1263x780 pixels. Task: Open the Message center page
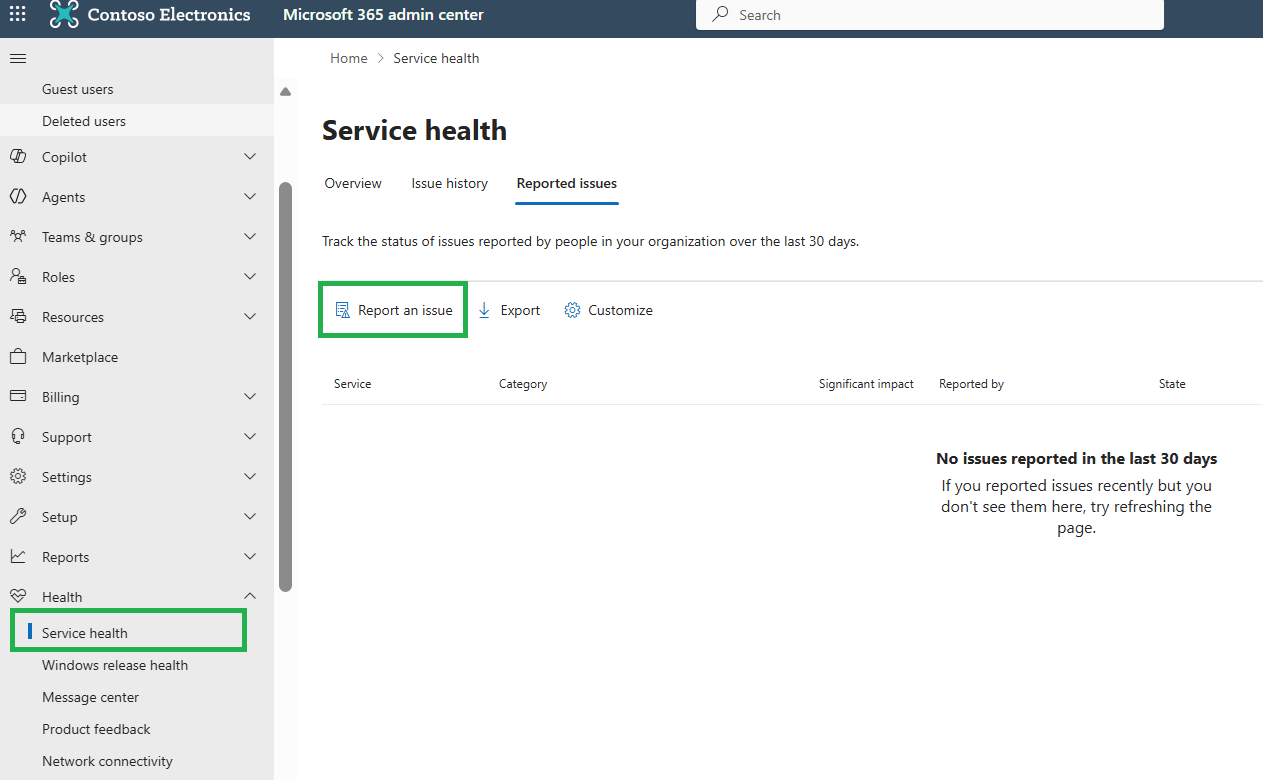pyautogui.click(x=91, y=697)
